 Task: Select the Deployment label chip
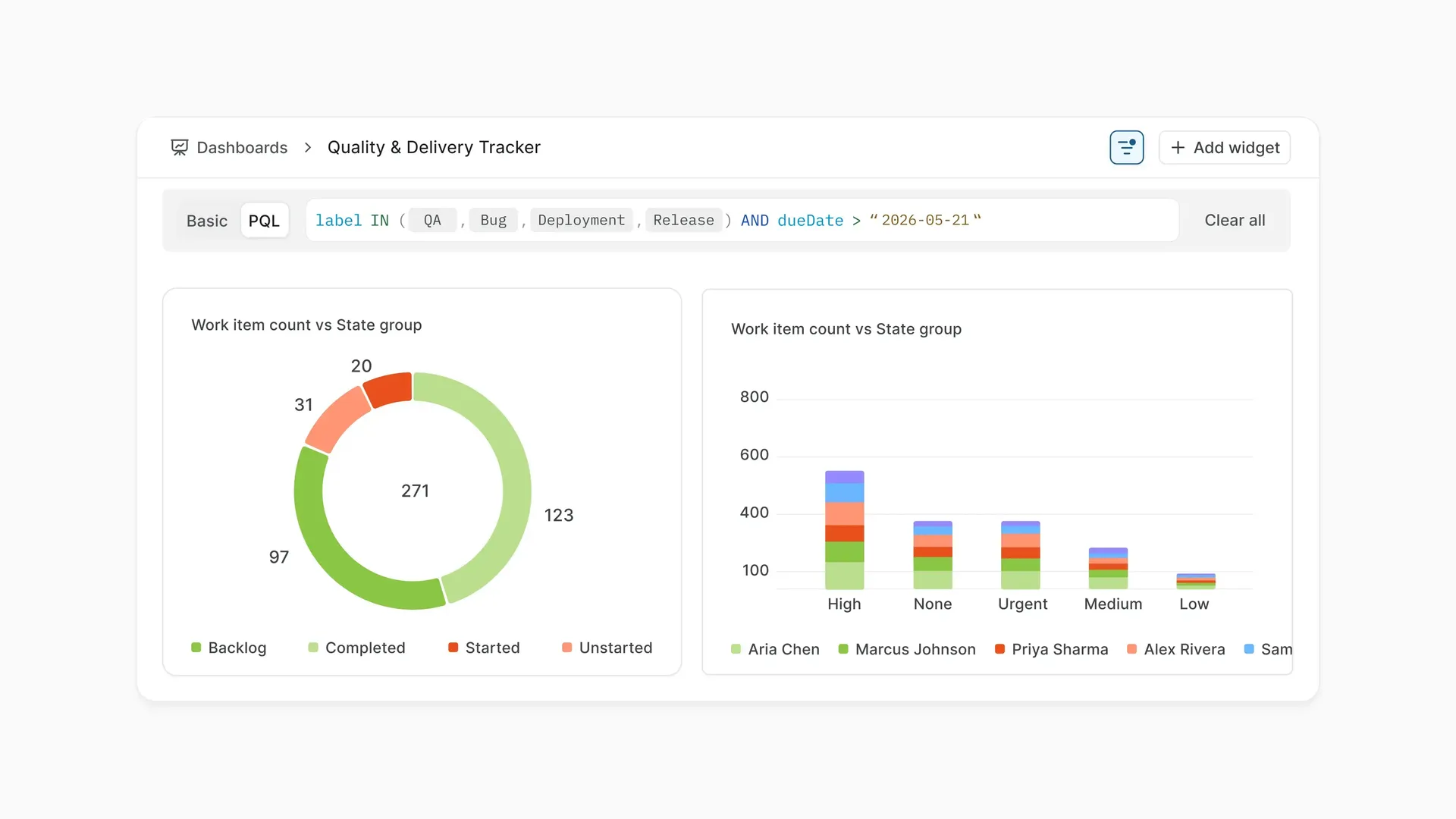tap(582, 220)
